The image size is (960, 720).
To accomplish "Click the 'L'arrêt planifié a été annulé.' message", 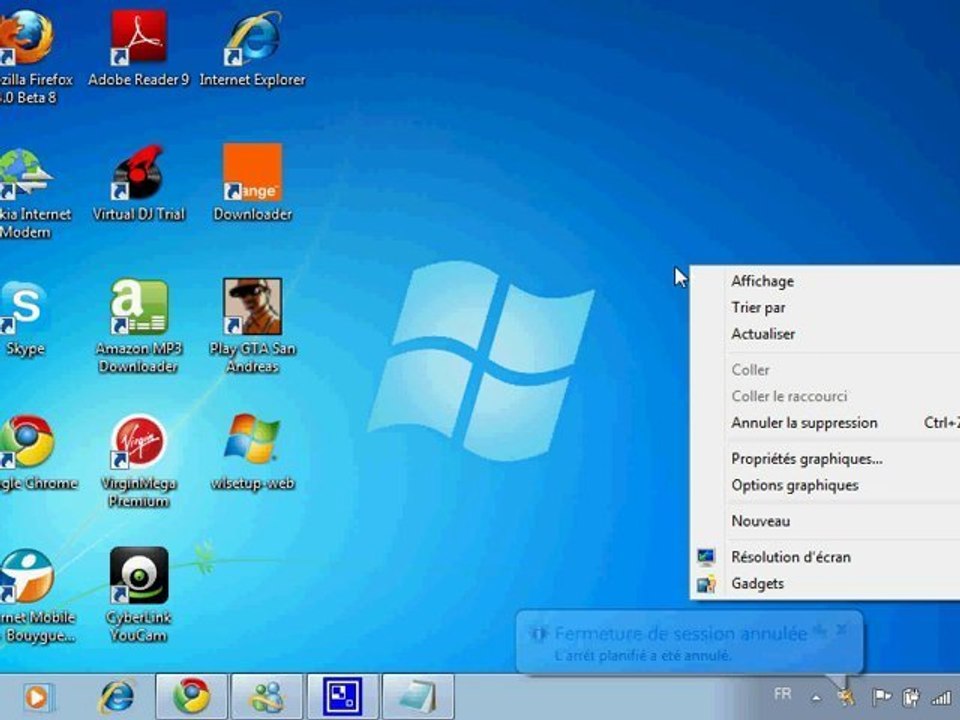I will [x=643, y=656].
